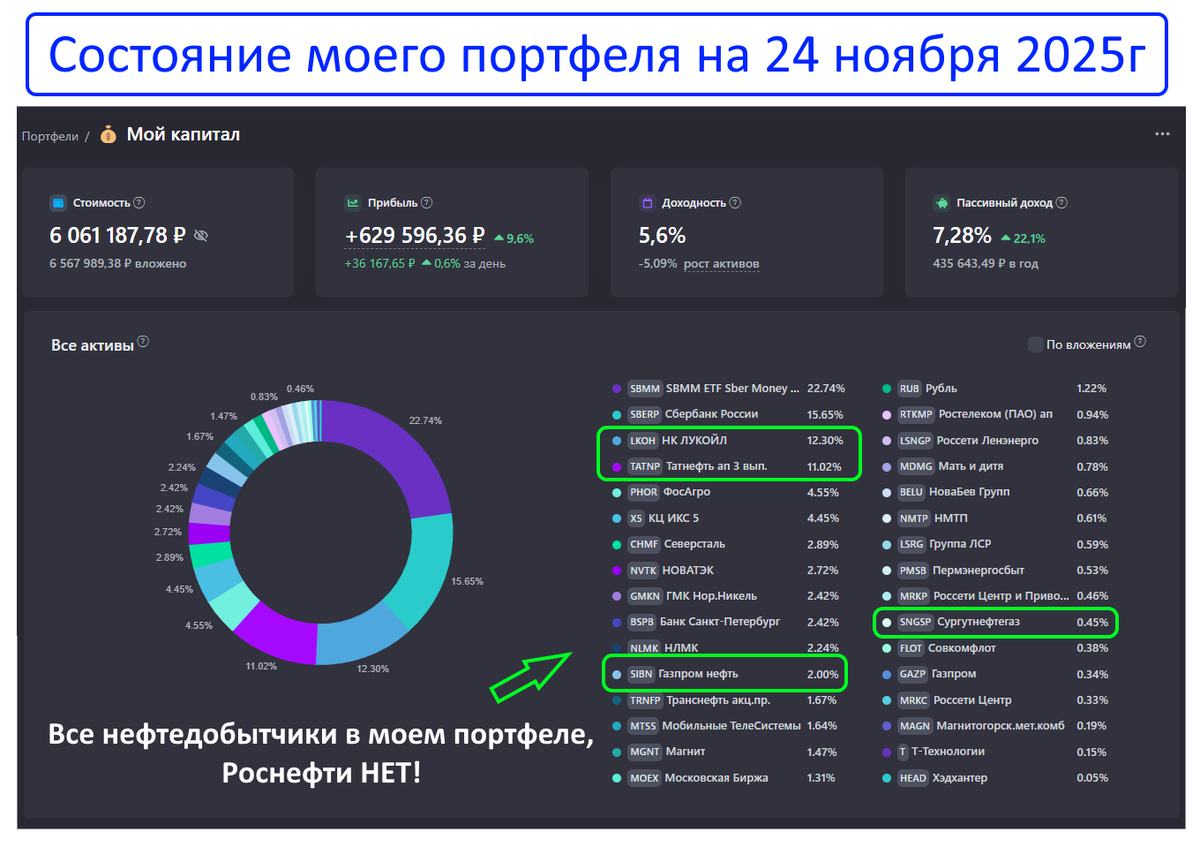This screenshot has width=1200, height=847.
Task: Click the SBERP ticker badge
Action: pyautogui.click(x=645, y=414)
